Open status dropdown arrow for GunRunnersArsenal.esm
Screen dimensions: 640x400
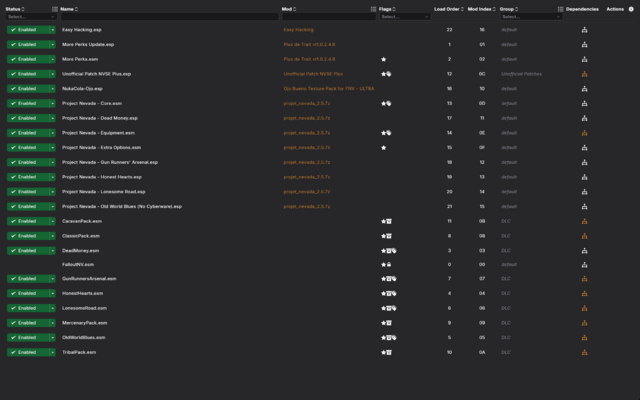click(53, 278)
